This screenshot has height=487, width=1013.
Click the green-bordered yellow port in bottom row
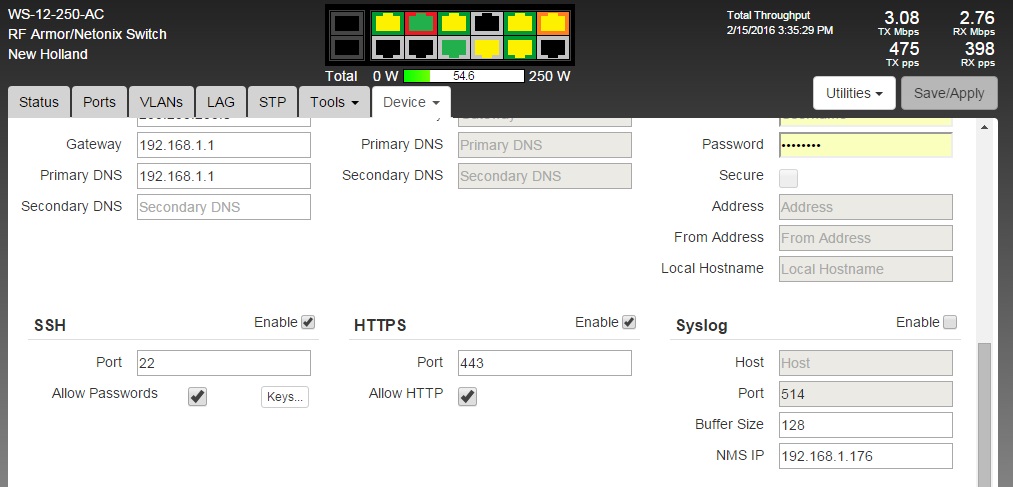click(520, 47)
